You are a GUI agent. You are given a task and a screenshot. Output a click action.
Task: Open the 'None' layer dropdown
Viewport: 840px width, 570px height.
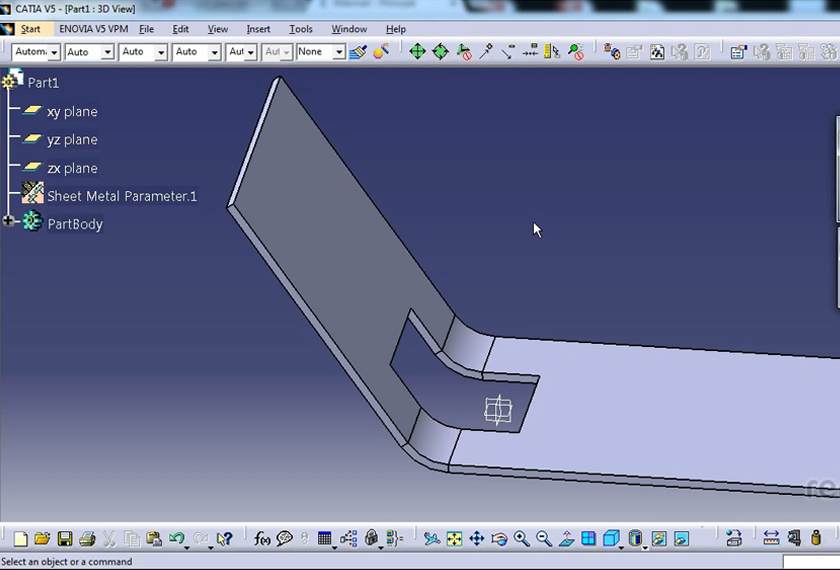point(339,52)
